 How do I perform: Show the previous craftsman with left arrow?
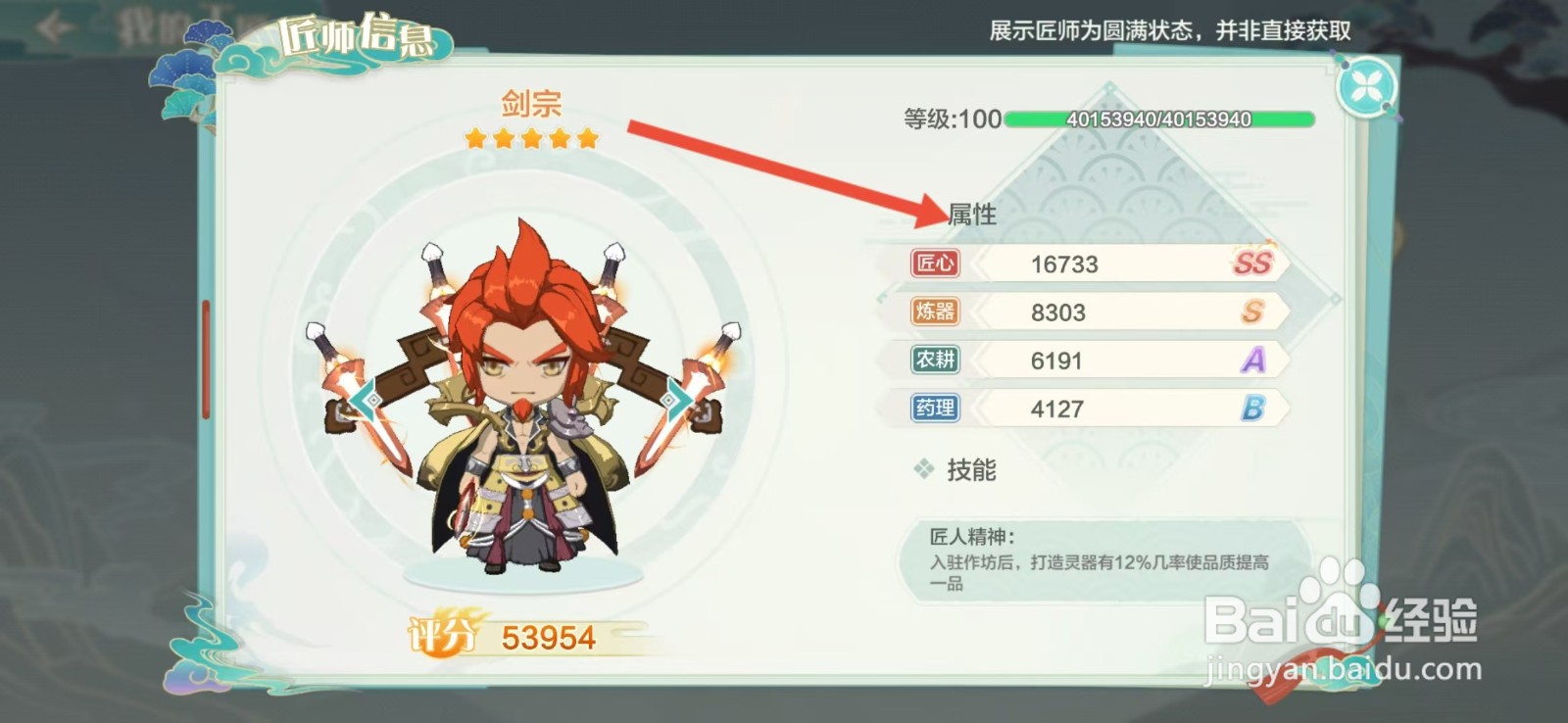[x=367, y=400]
